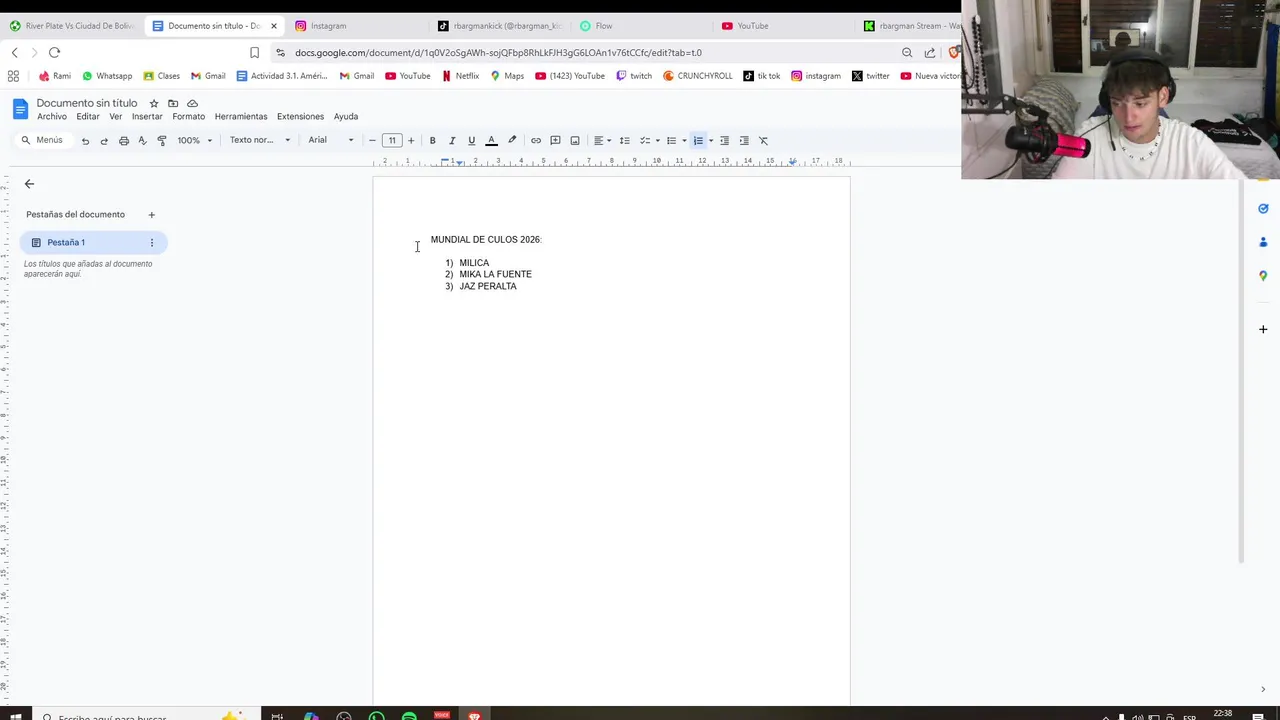Click the Undo arrow in the toolbar

[85, 141]
